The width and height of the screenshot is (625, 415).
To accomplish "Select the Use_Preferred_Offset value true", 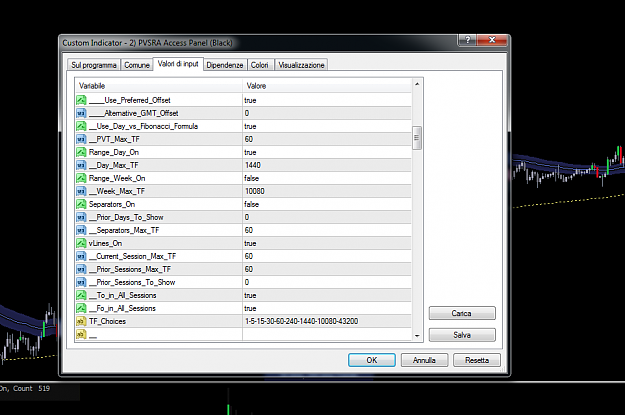I will [x=250, y=100].
